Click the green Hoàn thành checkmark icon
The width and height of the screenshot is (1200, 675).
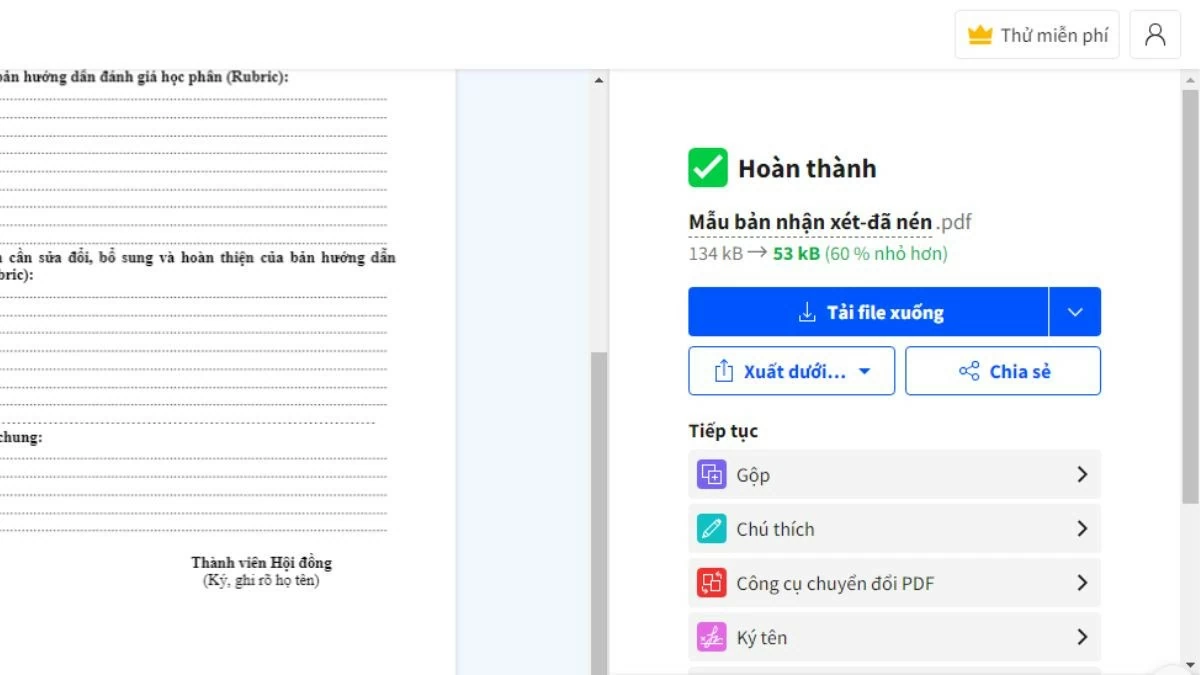click(706, 167)
